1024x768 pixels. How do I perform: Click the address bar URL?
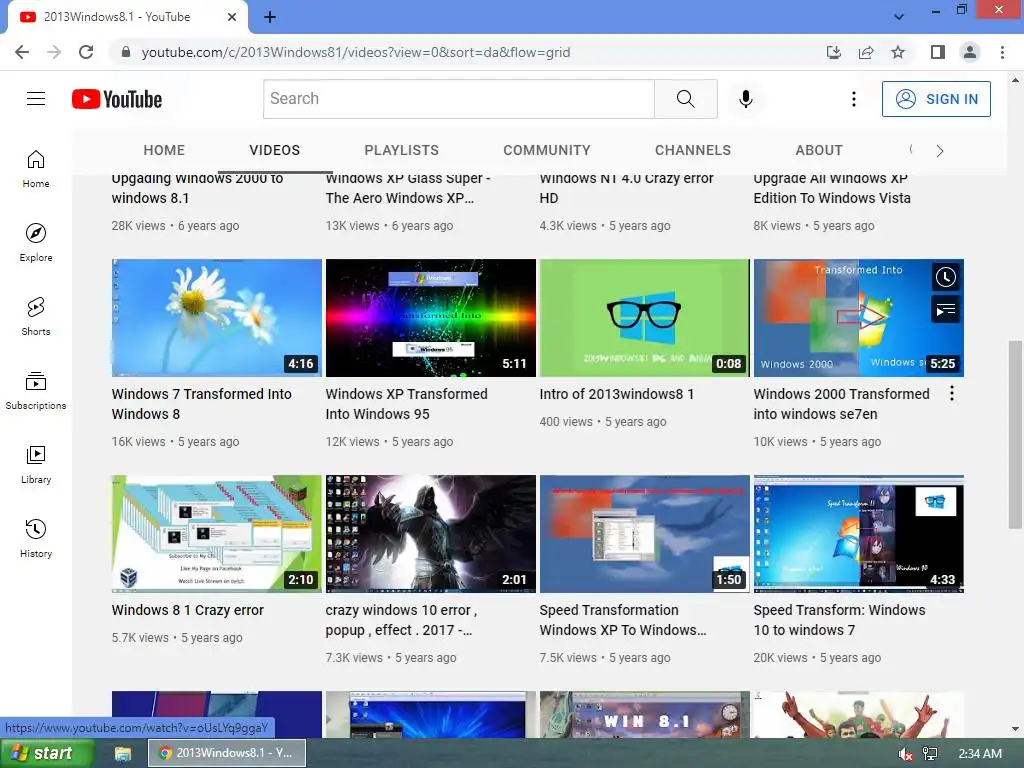point(356,52)
